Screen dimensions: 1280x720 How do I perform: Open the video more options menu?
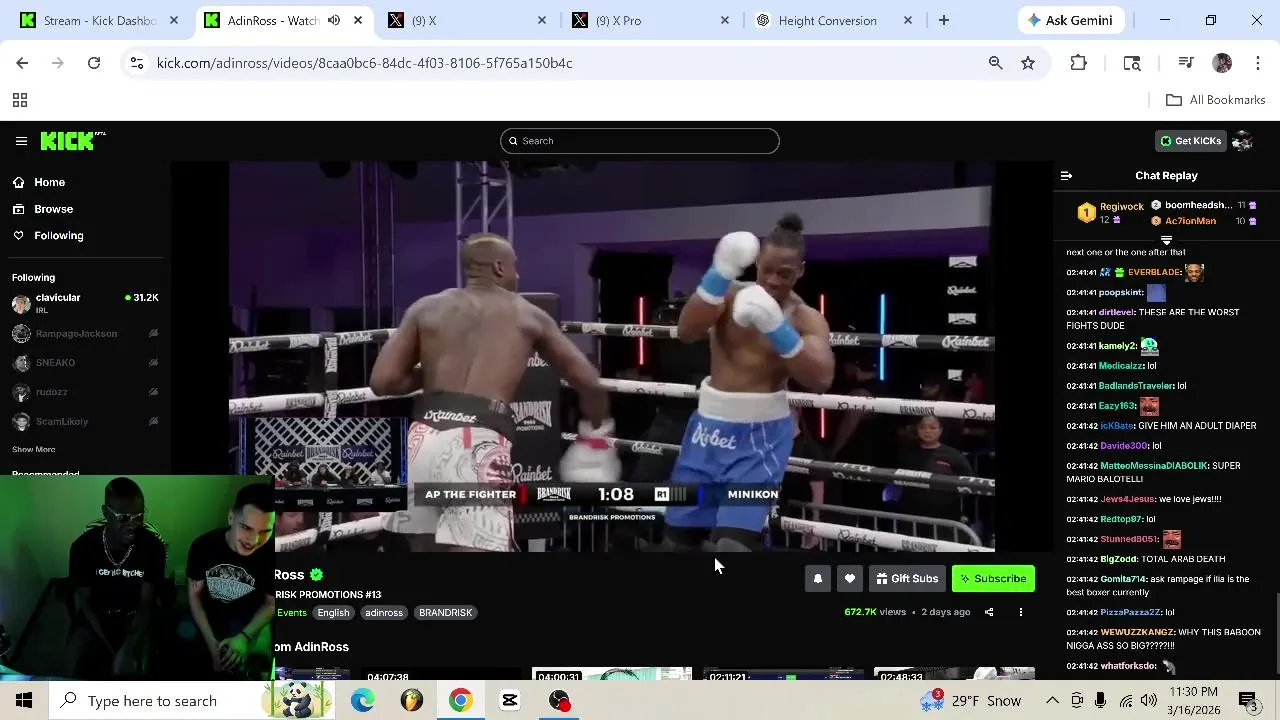point(1020,612)
